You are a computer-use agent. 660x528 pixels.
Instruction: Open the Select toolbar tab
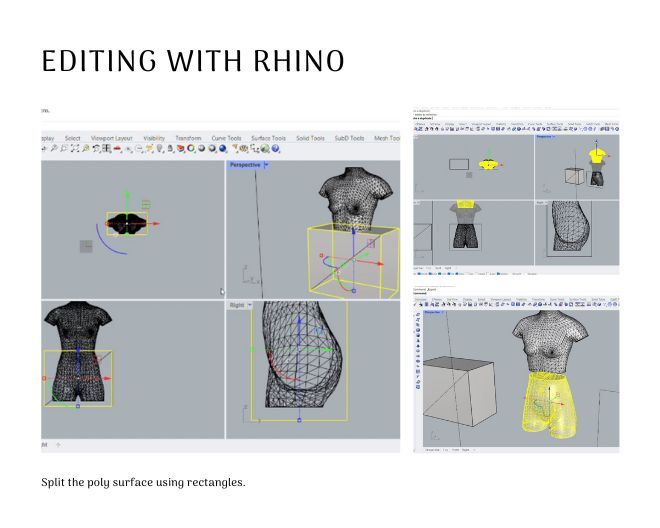click(72, 138)
